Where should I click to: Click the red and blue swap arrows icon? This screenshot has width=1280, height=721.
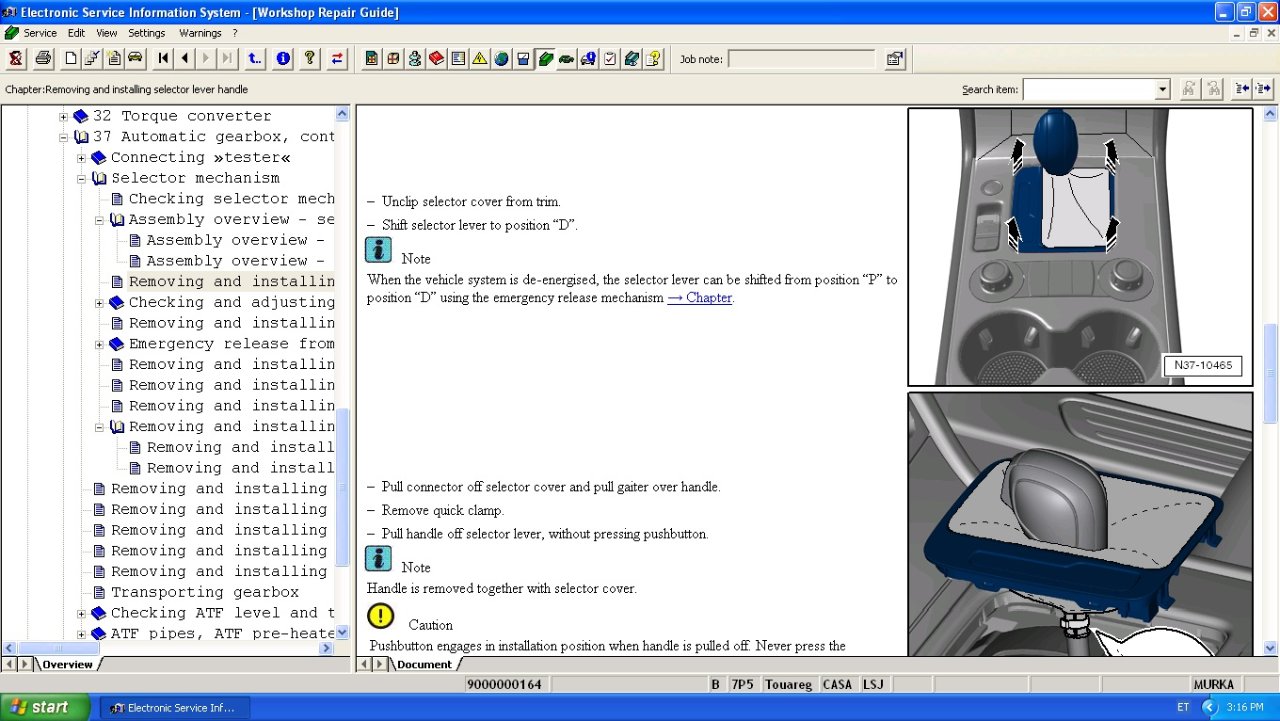(337, 59)
